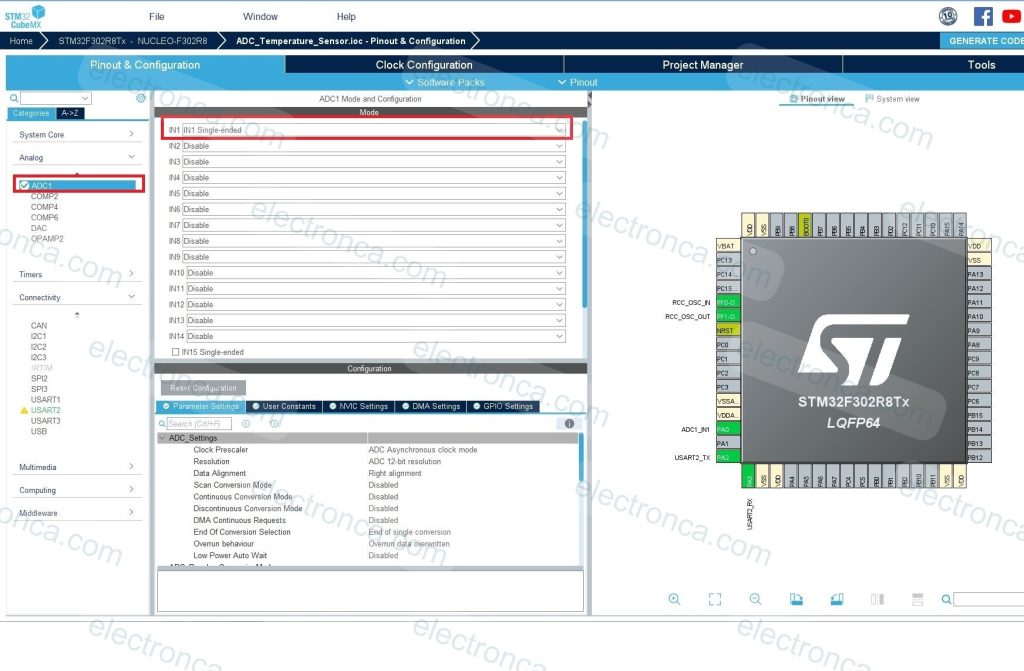Switch to System view of the chip
This screenshot has height=671, width=1024.
888,98
